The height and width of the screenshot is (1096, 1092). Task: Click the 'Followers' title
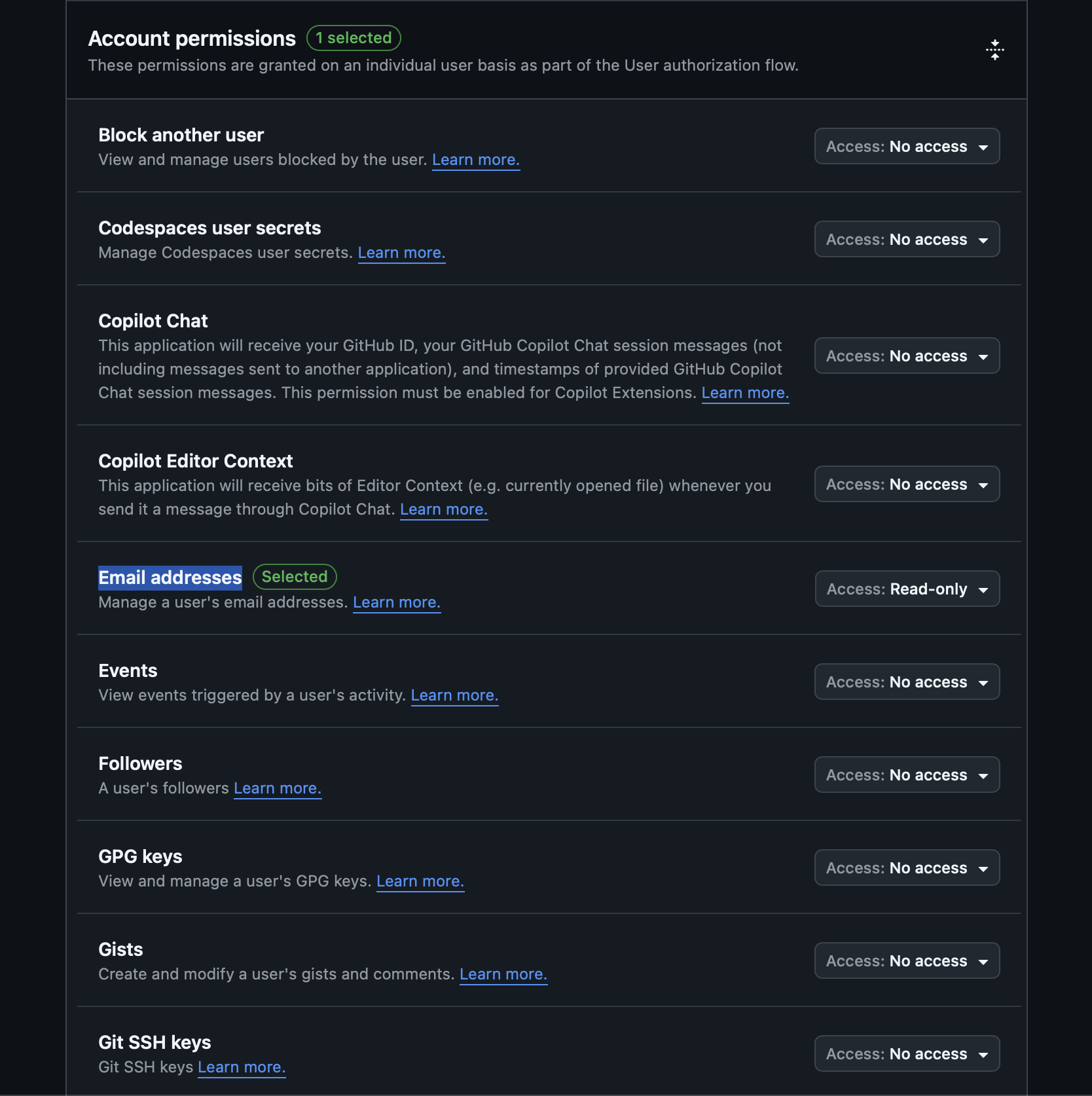pyautogui.click(x=140, y=763)
